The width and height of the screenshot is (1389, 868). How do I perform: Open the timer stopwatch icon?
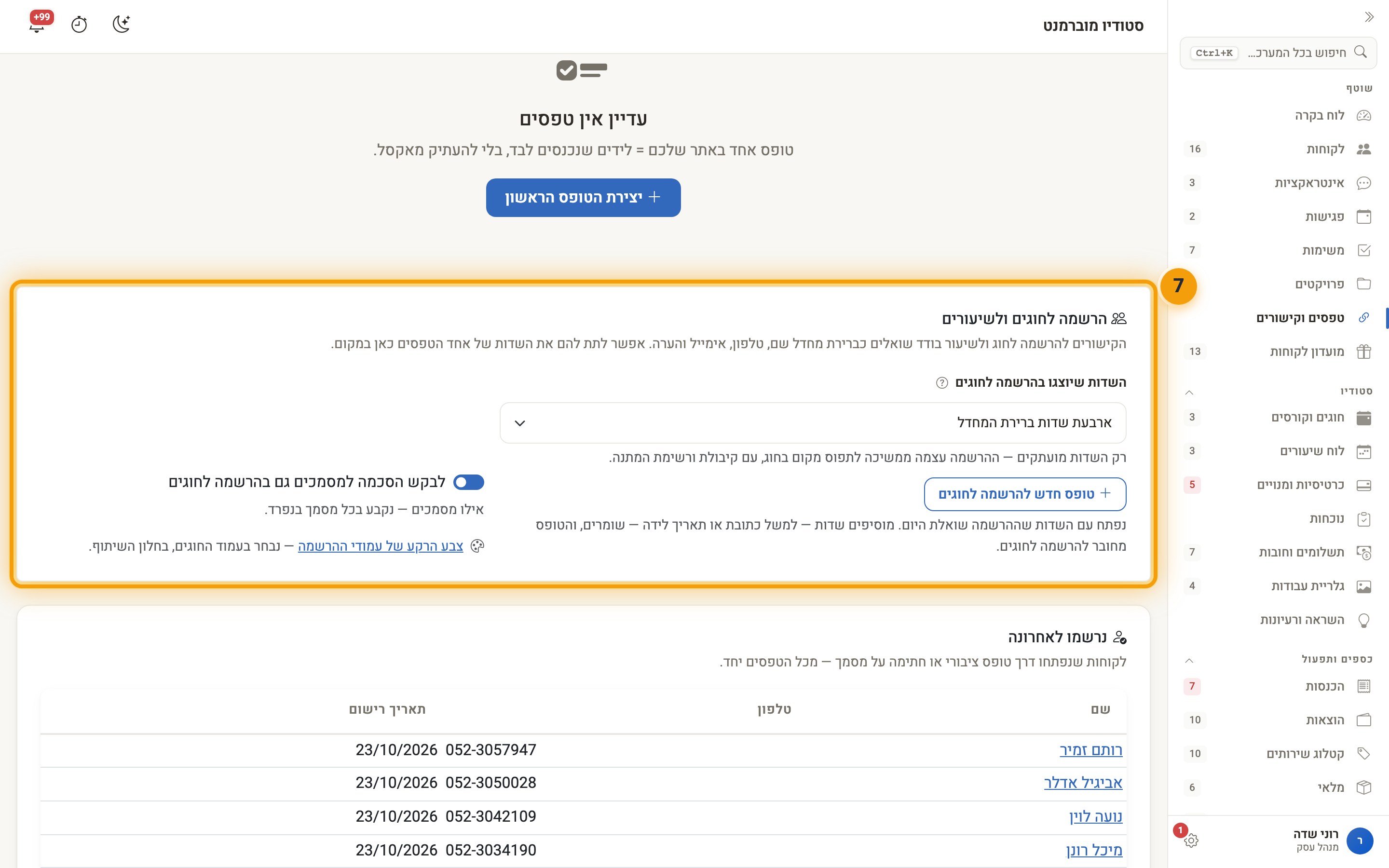79,24
